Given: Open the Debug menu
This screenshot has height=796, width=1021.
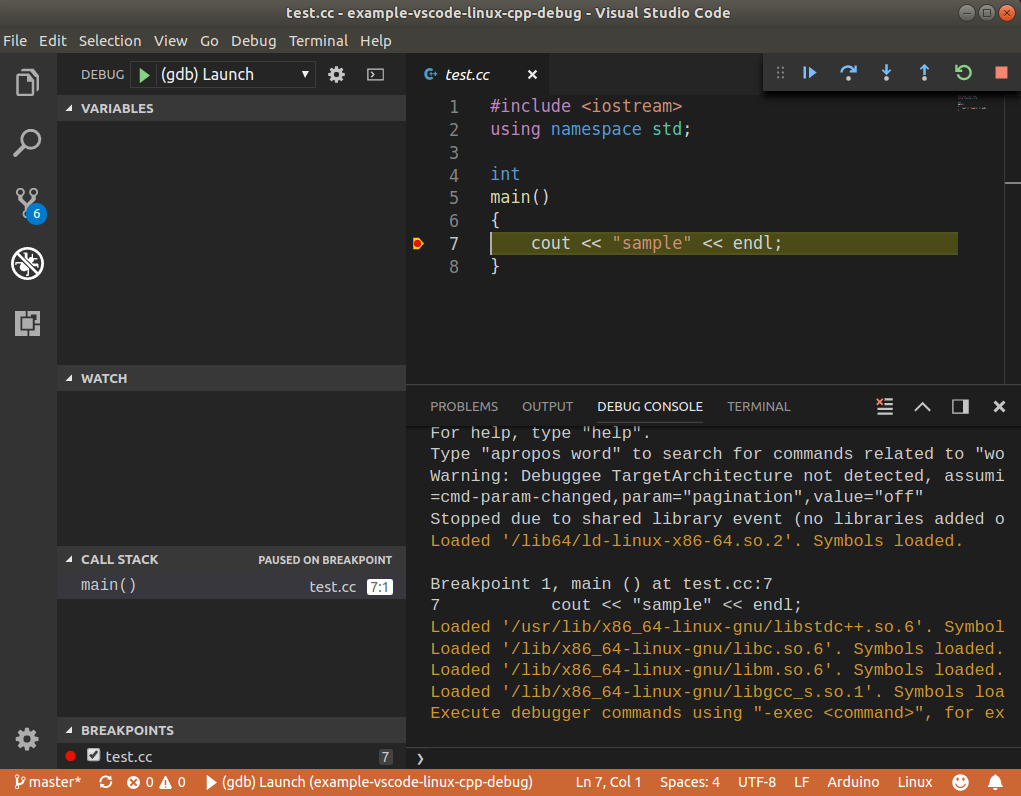Looking at the screenshot, I should 253,41.
